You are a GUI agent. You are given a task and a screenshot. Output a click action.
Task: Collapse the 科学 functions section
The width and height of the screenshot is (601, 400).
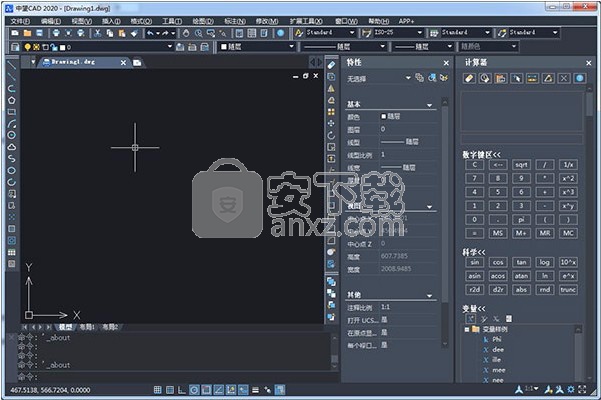tap(474, 252)
